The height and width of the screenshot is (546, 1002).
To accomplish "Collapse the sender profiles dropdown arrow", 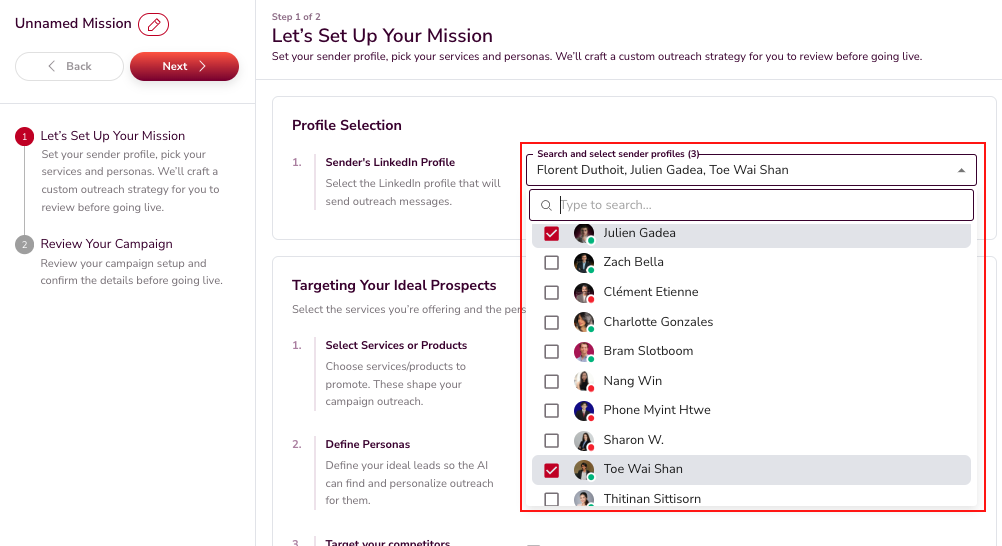I will click(x=961, y=171).
